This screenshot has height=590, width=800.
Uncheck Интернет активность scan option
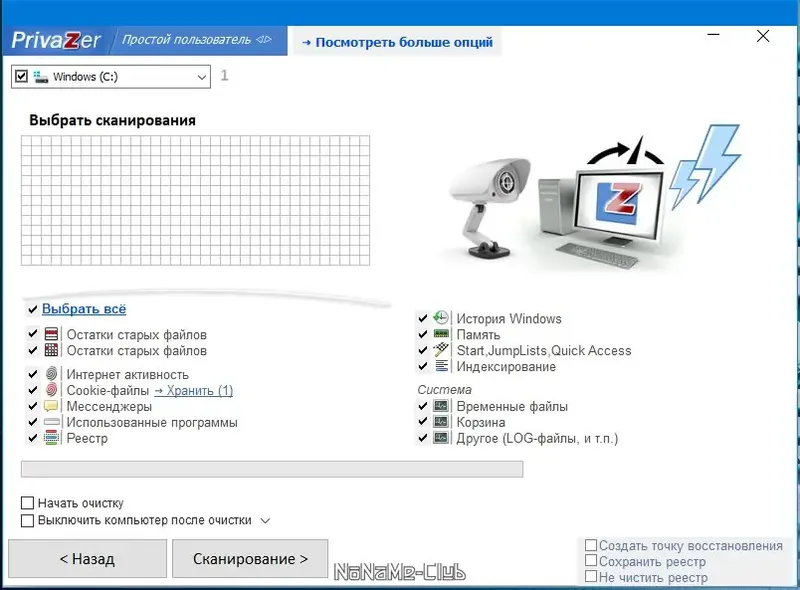[x=33, y=374]
